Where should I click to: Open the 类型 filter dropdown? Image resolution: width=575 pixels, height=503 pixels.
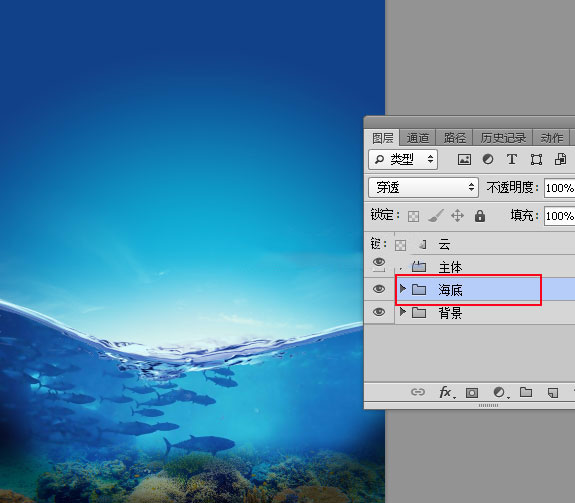tap(403, 159)
